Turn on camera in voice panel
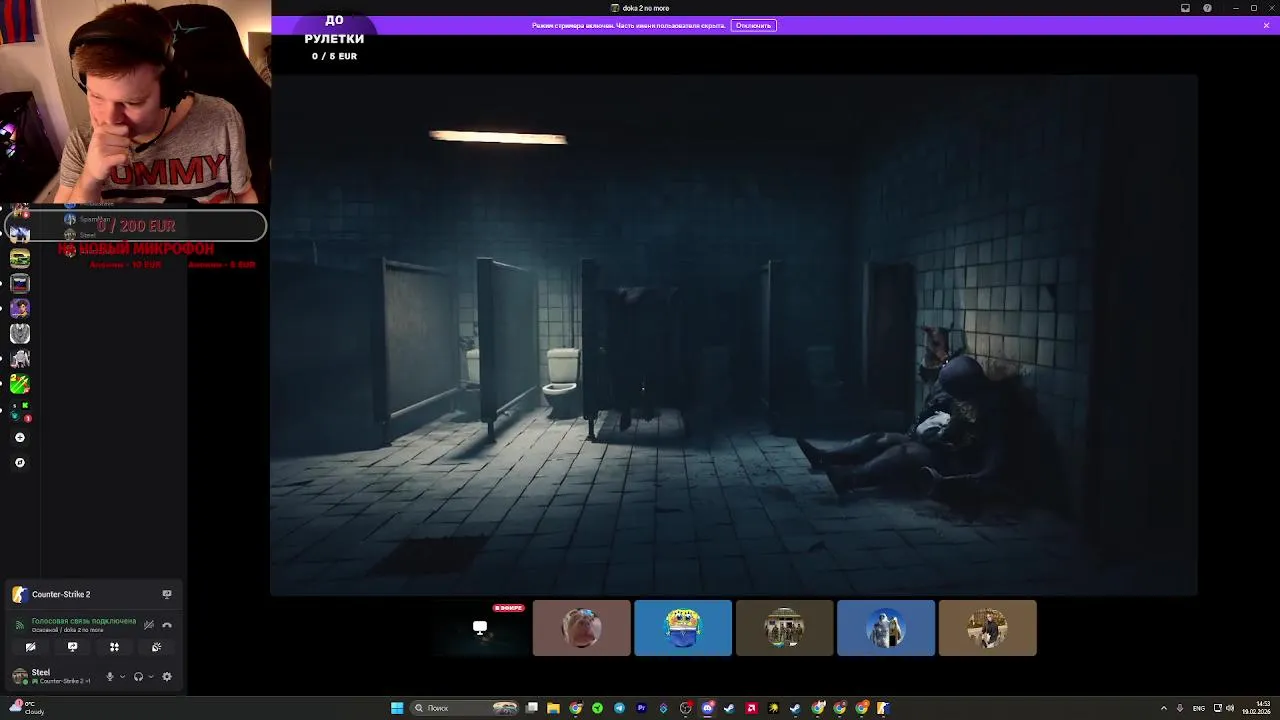 (x=30, y=647)
